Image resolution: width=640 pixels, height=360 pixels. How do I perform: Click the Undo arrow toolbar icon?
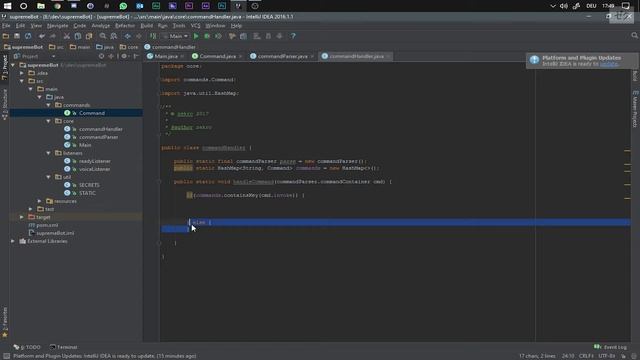tap(42, 36)
